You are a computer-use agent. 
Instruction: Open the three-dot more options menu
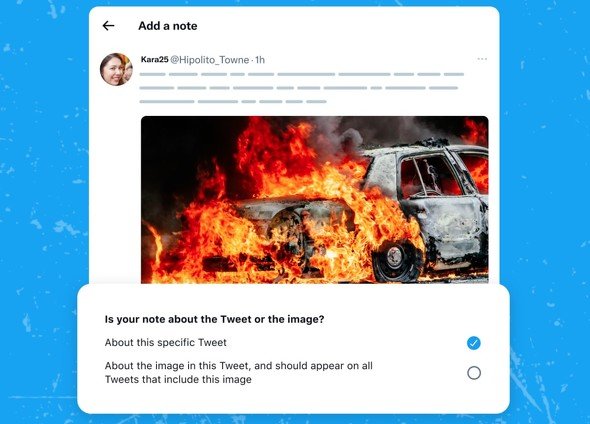coord(482,59)
